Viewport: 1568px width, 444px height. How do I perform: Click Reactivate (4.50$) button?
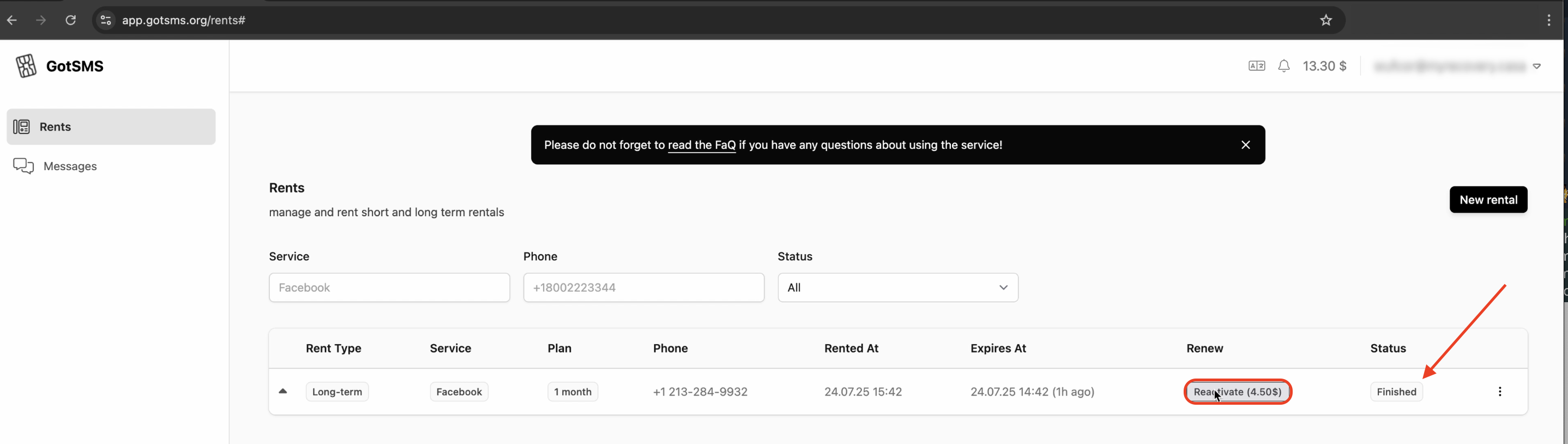click(x=1237, y=392)
